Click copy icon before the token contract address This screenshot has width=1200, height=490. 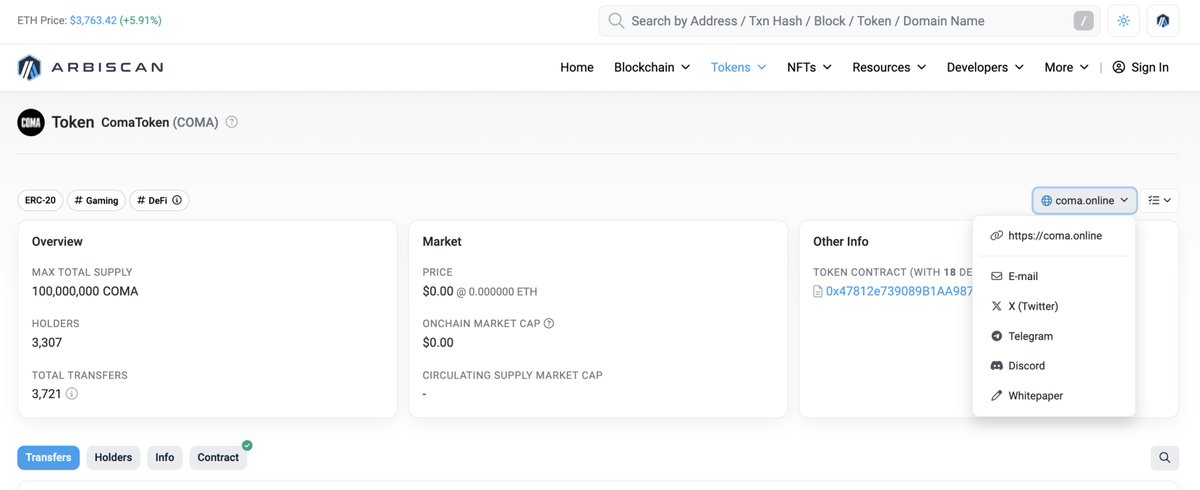pos(818,291)
